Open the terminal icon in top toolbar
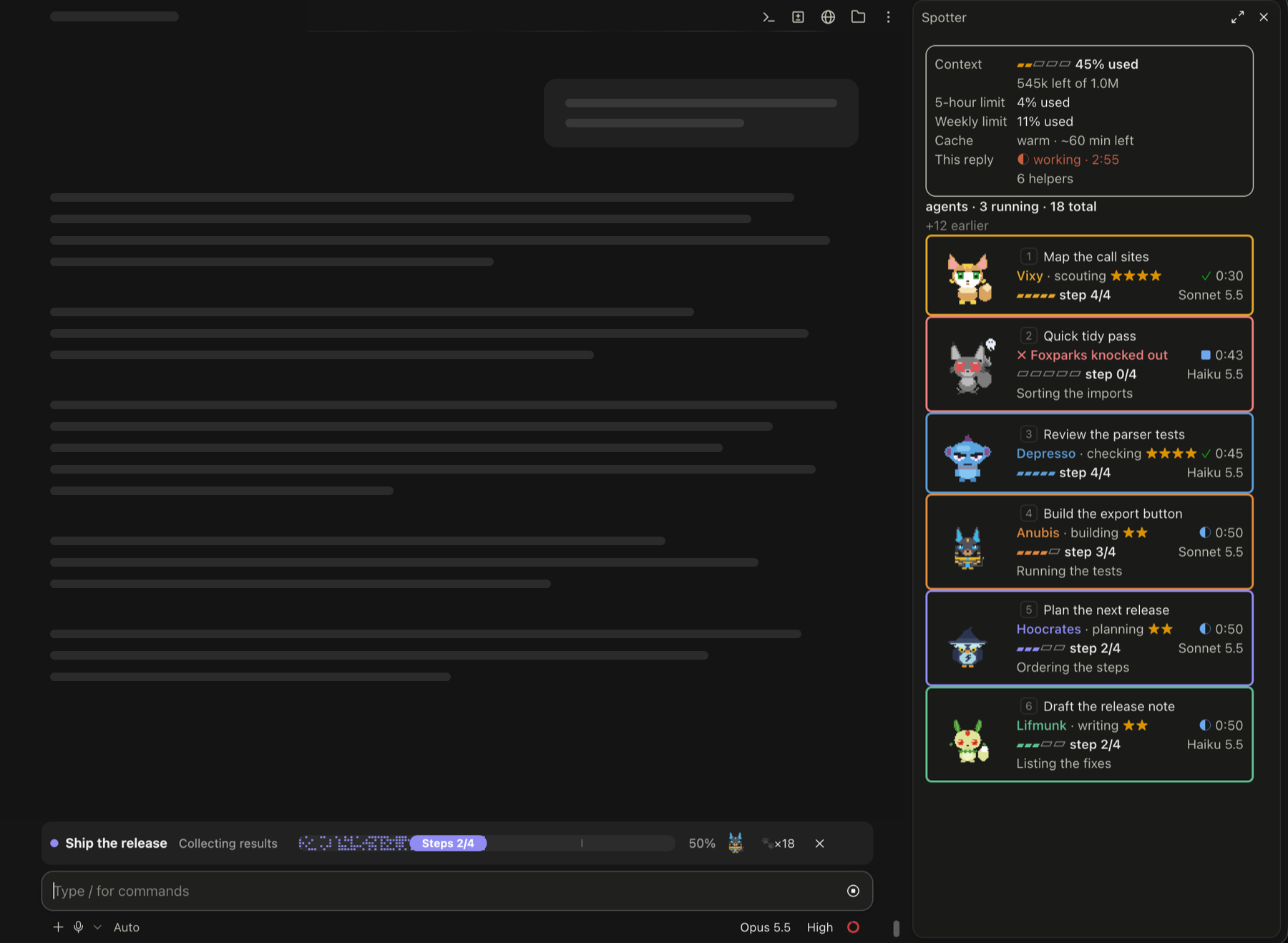The image size is (1288, 943). [x=769, y=17]
